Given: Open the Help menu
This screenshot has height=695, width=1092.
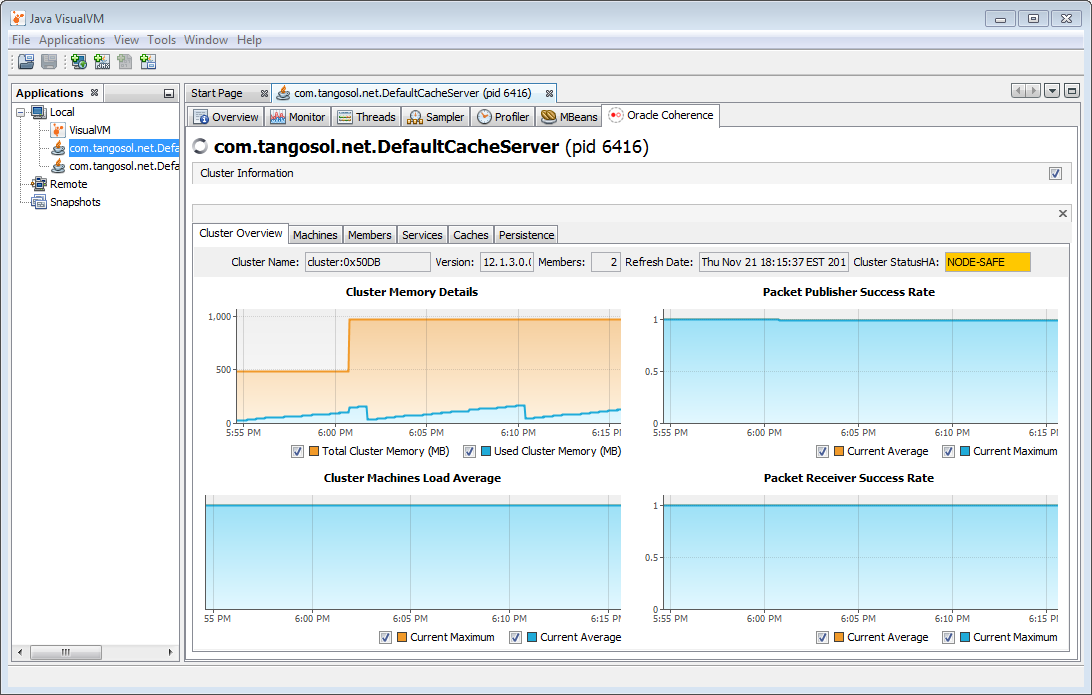Looking at the screenshot, I should point(249,40).
